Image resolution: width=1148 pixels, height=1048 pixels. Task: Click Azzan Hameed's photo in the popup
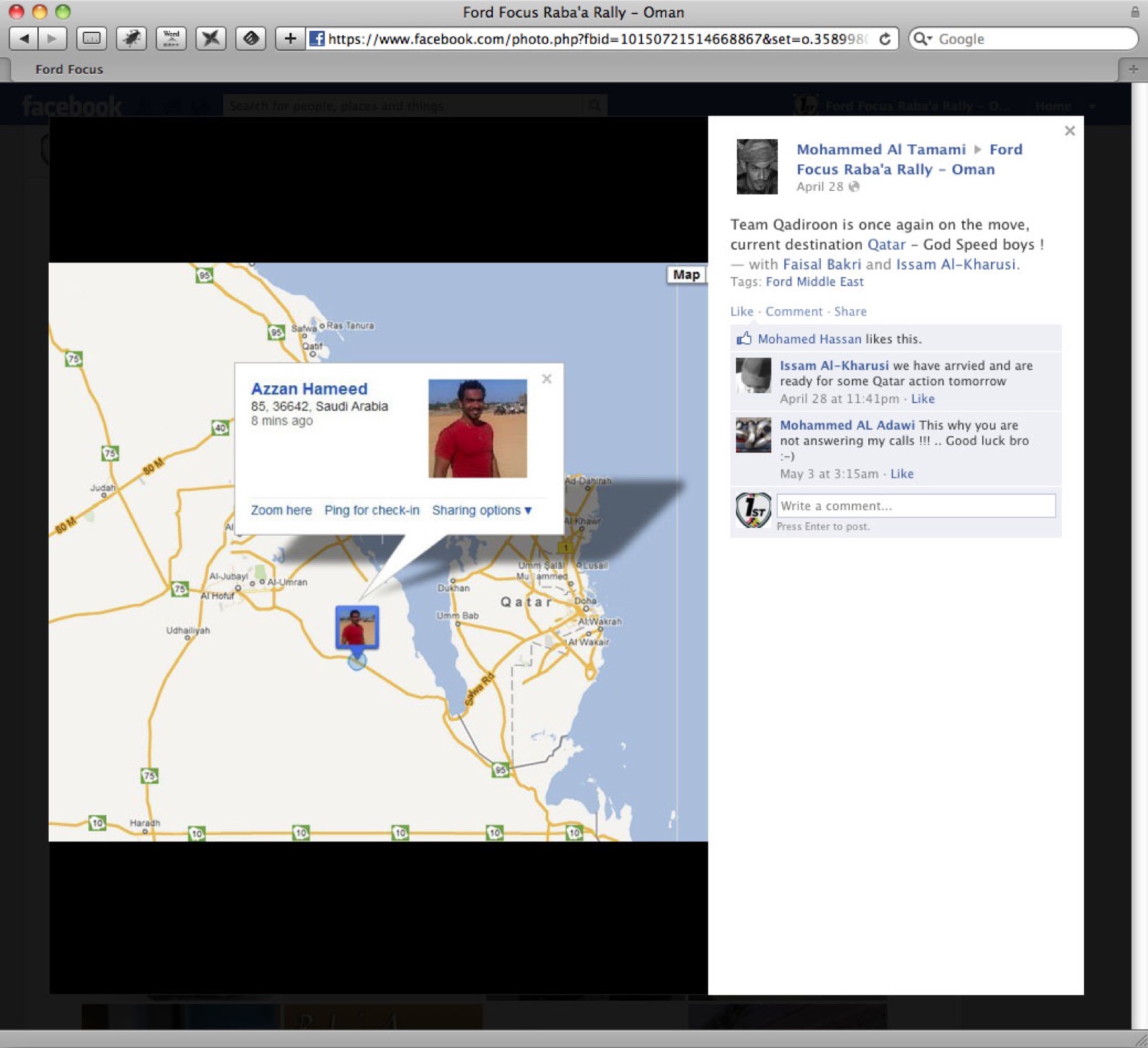(478, 428)
